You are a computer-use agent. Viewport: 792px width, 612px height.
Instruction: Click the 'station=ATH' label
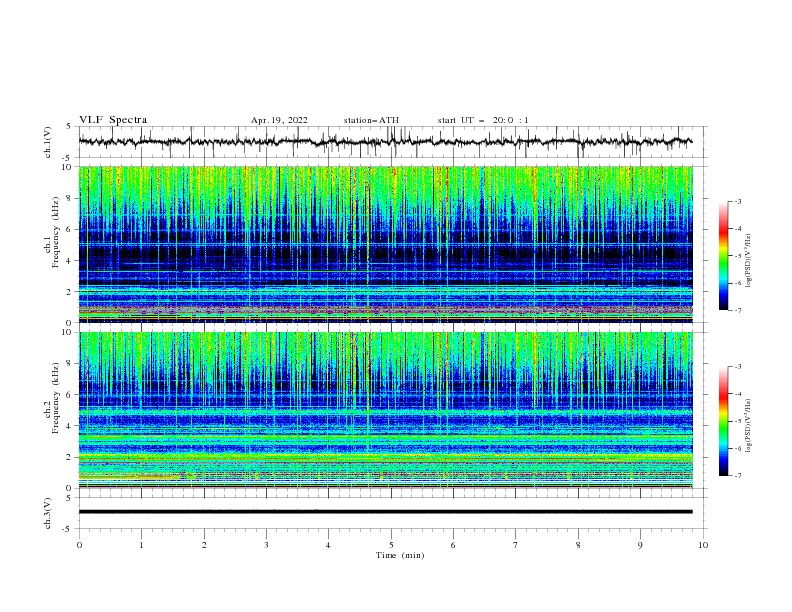click(x=371, y=120)
